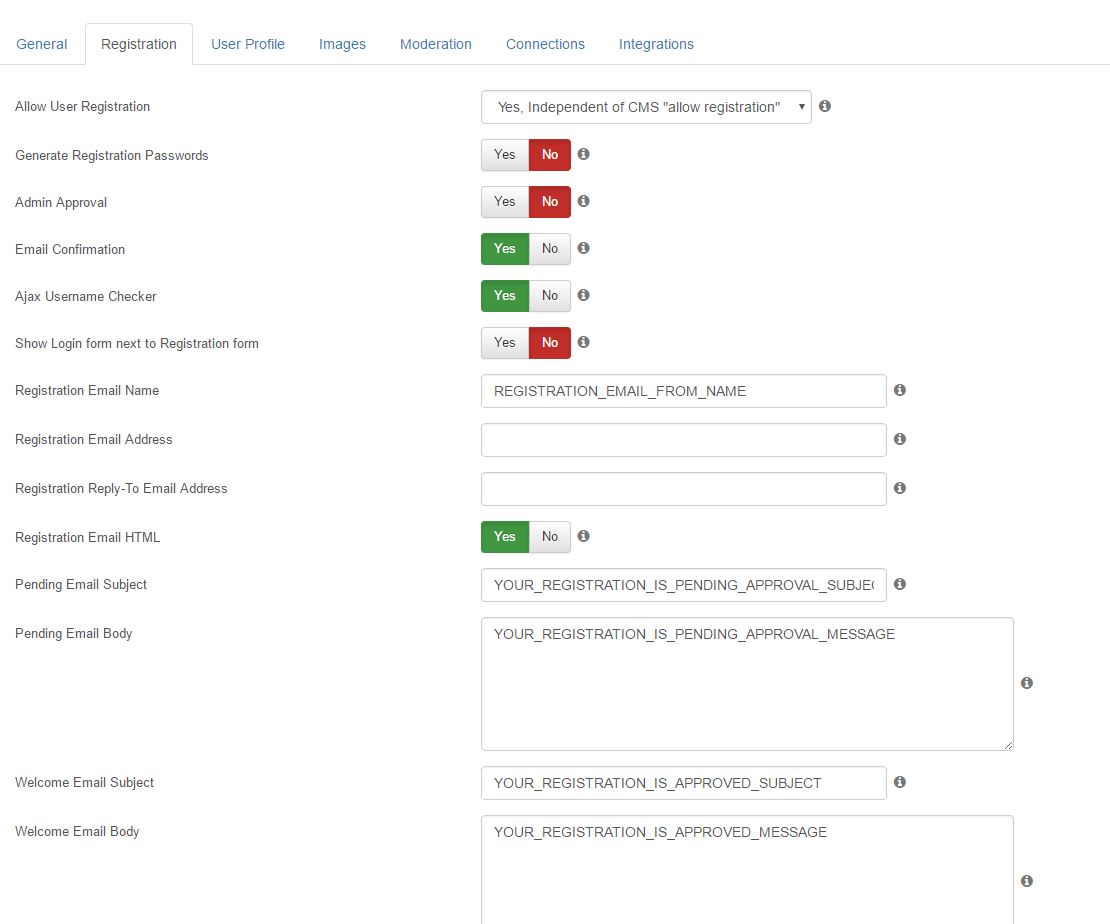Set Generate Registration Passwords to Yes
This screenshot has width=1110, height=924.
coord(505,155)
